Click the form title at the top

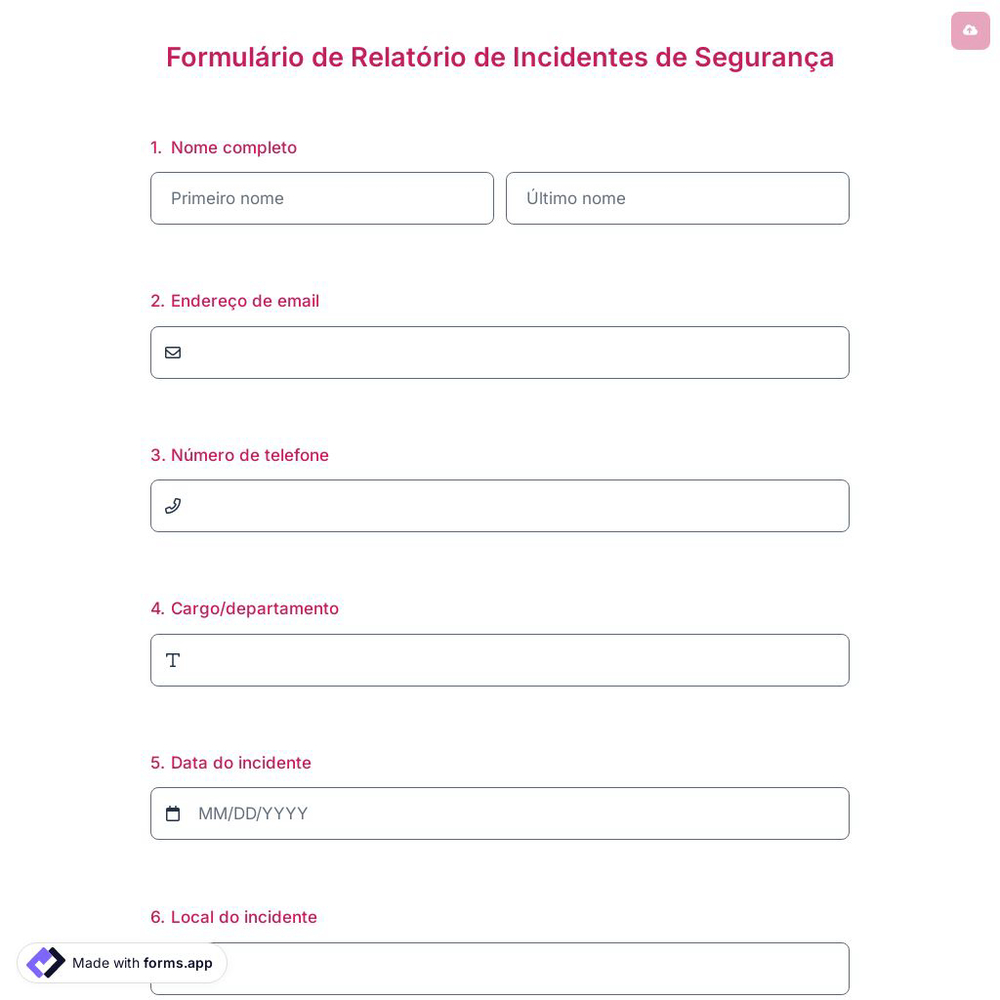pyautogui.click(x=500, y=57)
